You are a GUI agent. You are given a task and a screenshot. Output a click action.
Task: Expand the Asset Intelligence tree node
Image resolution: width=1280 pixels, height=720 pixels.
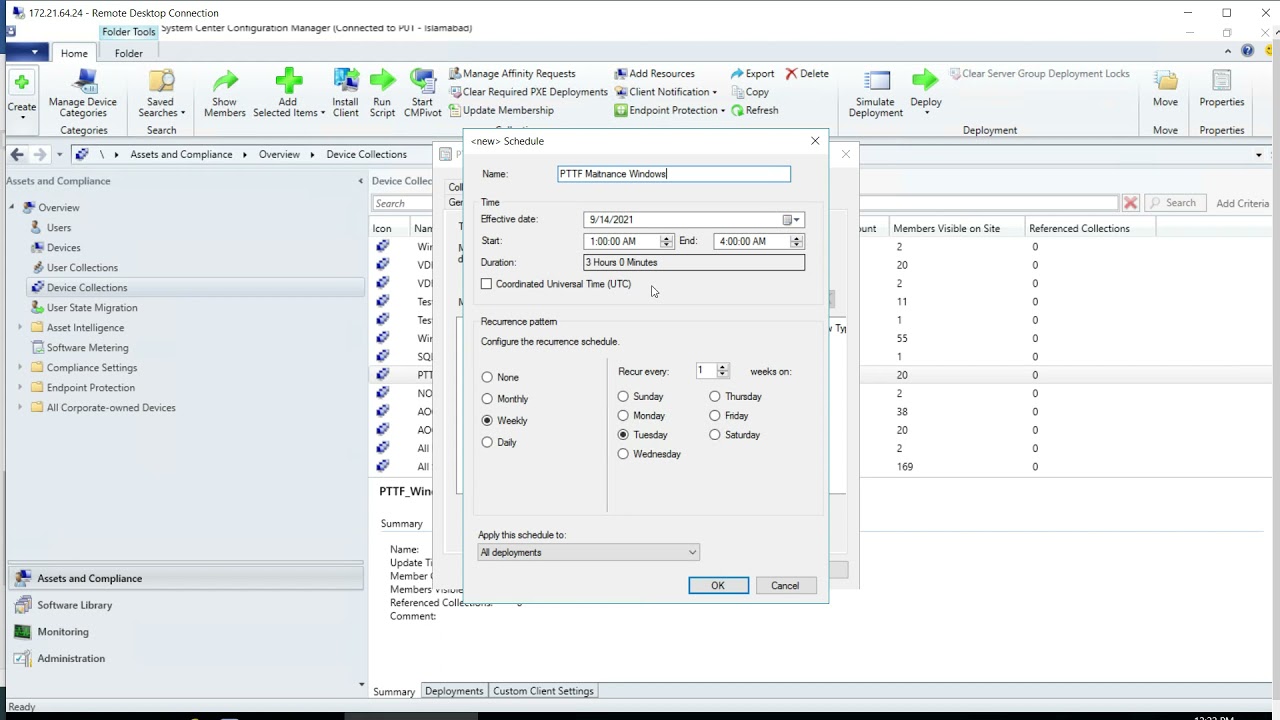pos(20,328)
